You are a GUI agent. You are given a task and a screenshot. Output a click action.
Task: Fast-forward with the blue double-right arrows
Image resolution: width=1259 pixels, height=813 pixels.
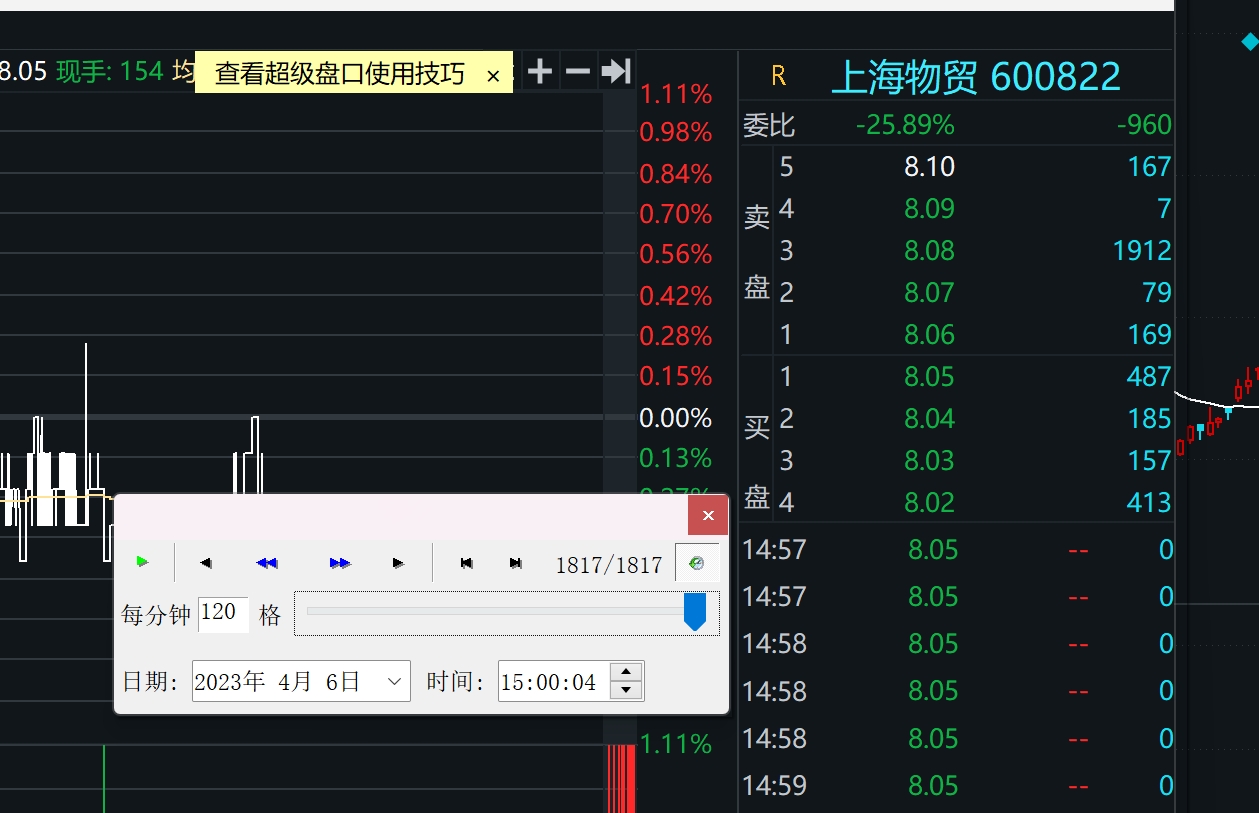point(340,563)
